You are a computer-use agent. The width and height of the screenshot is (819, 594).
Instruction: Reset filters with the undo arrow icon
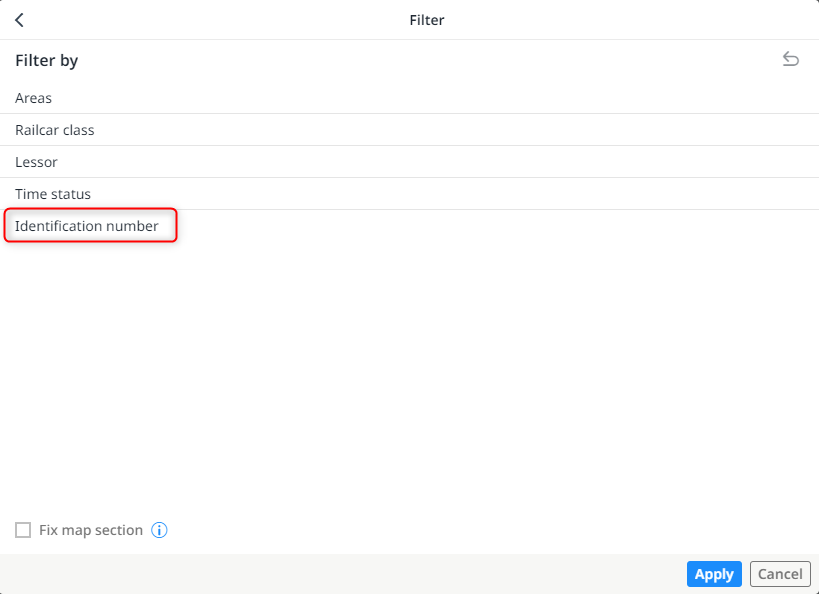790,59
